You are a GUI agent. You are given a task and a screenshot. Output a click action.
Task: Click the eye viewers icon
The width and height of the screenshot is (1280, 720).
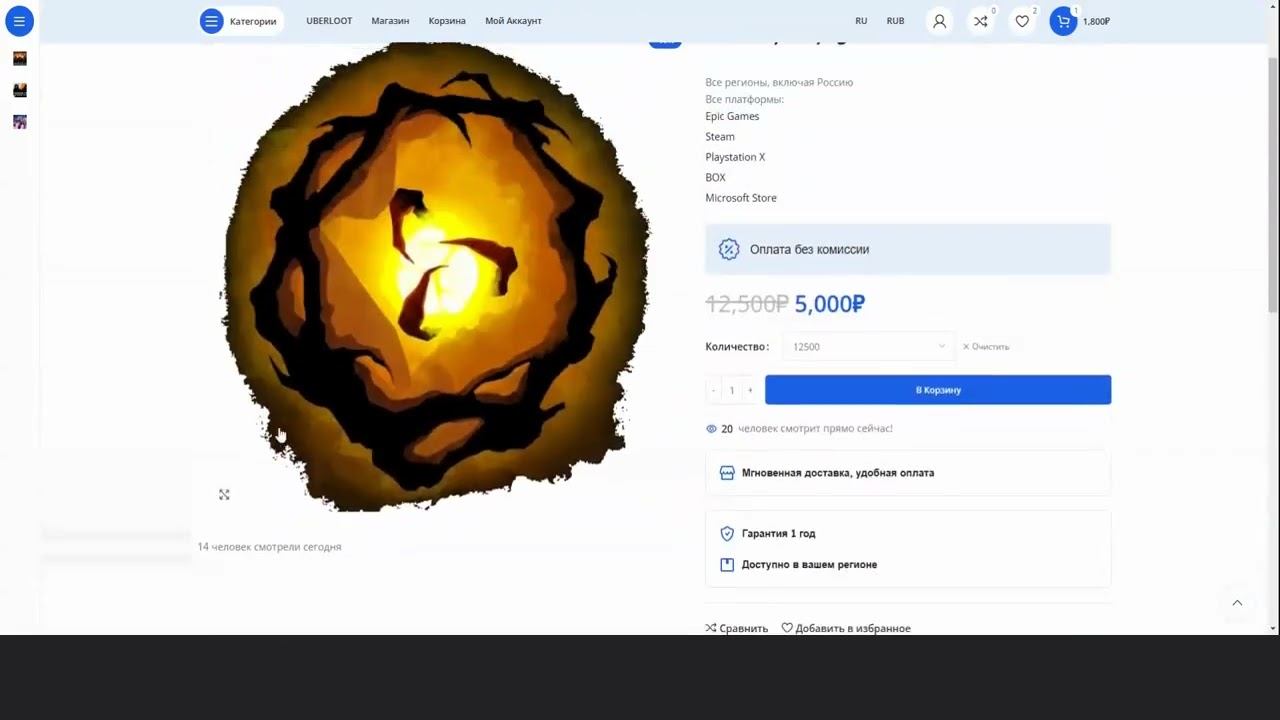tap(712, 429)
